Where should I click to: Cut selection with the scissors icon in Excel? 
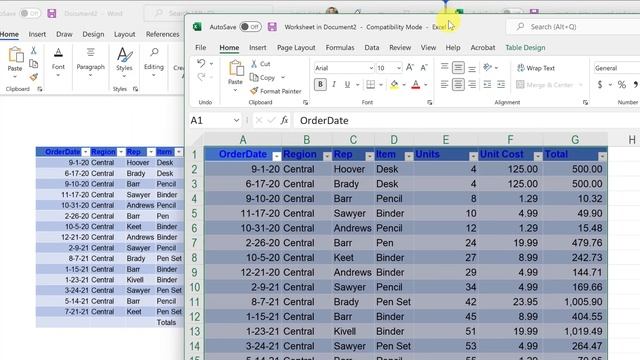point(254,64)
